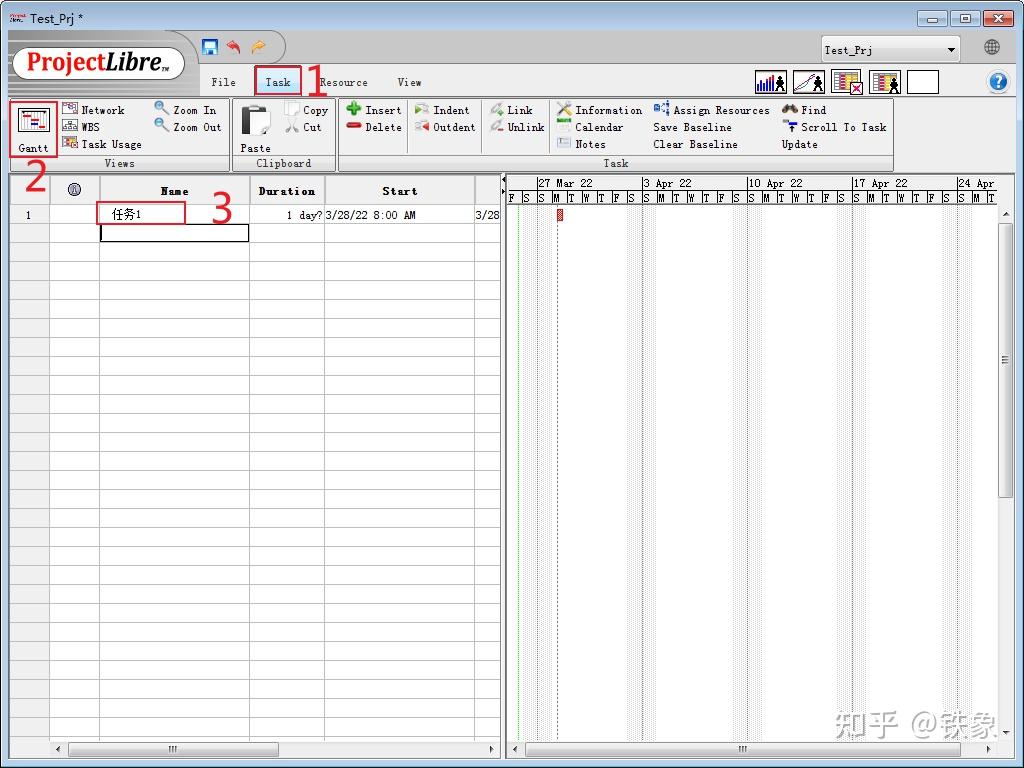Viewport: 1024px width, 768px height.
Task: Click the red Undo arrow
Action: tap(234, 47)
